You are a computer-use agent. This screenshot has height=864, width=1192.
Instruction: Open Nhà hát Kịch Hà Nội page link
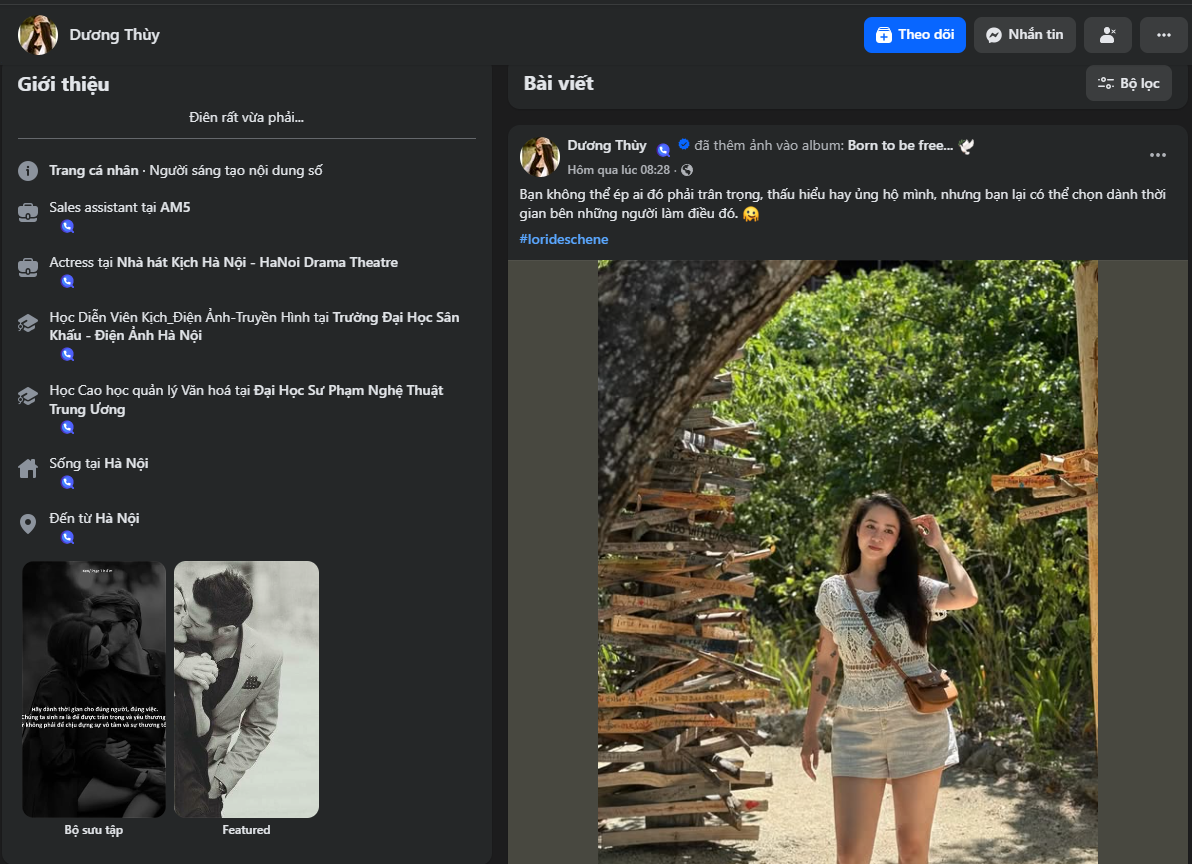257,263
